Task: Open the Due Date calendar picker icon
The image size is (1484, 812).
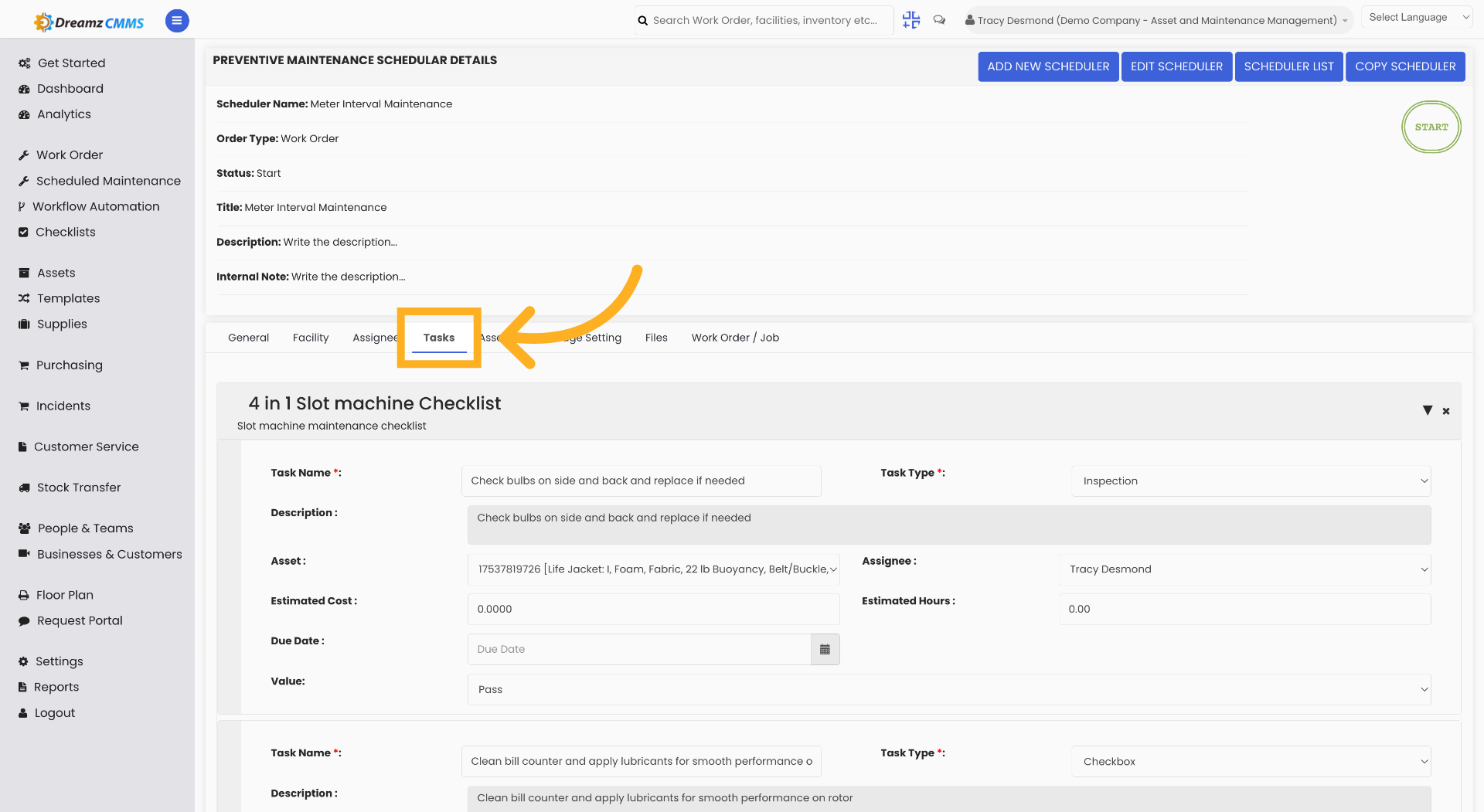Action: (x=825, y=649)
